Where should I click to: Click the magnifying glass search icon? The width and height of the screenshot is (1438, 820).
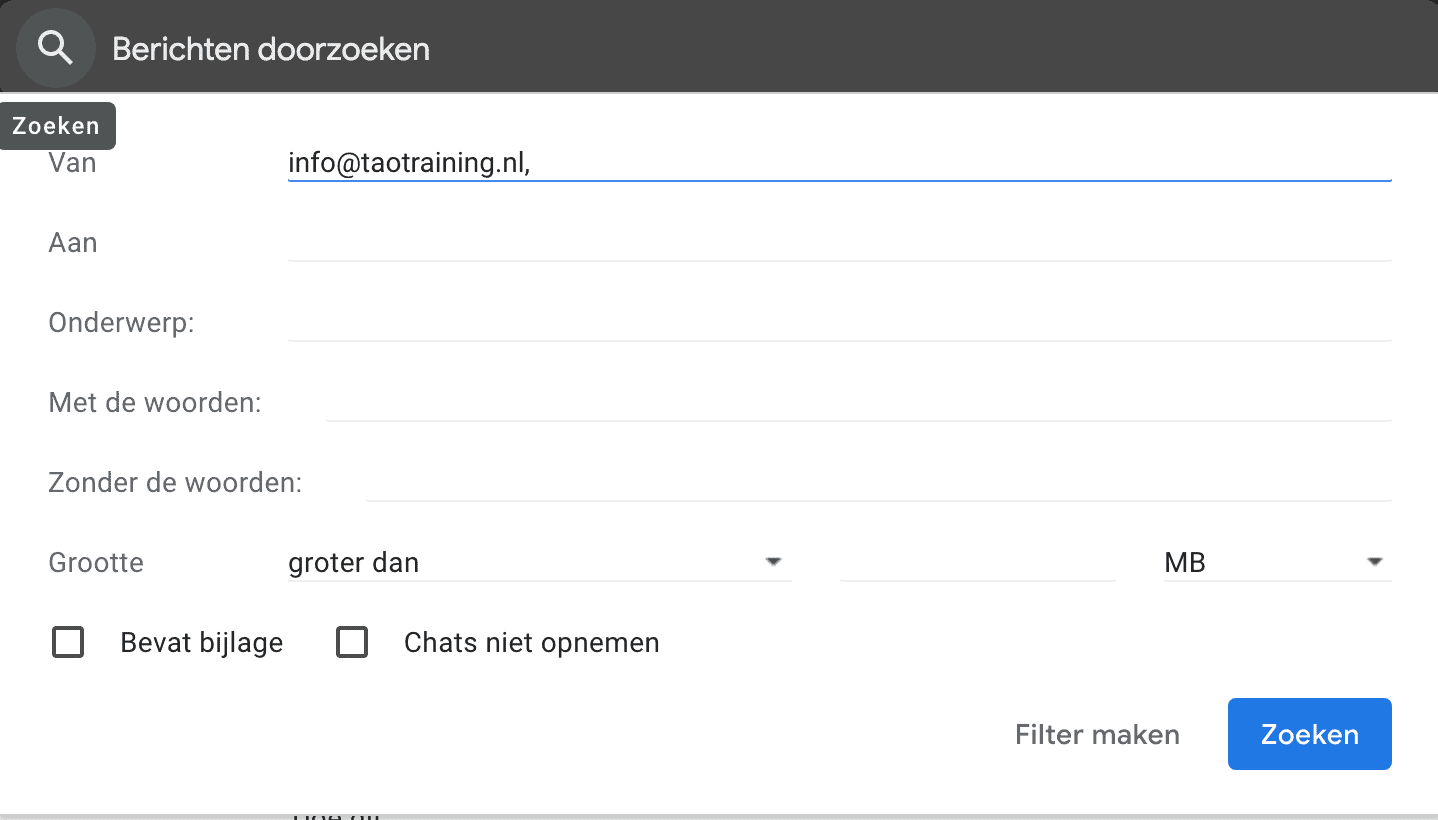click(x=55, y=48)
